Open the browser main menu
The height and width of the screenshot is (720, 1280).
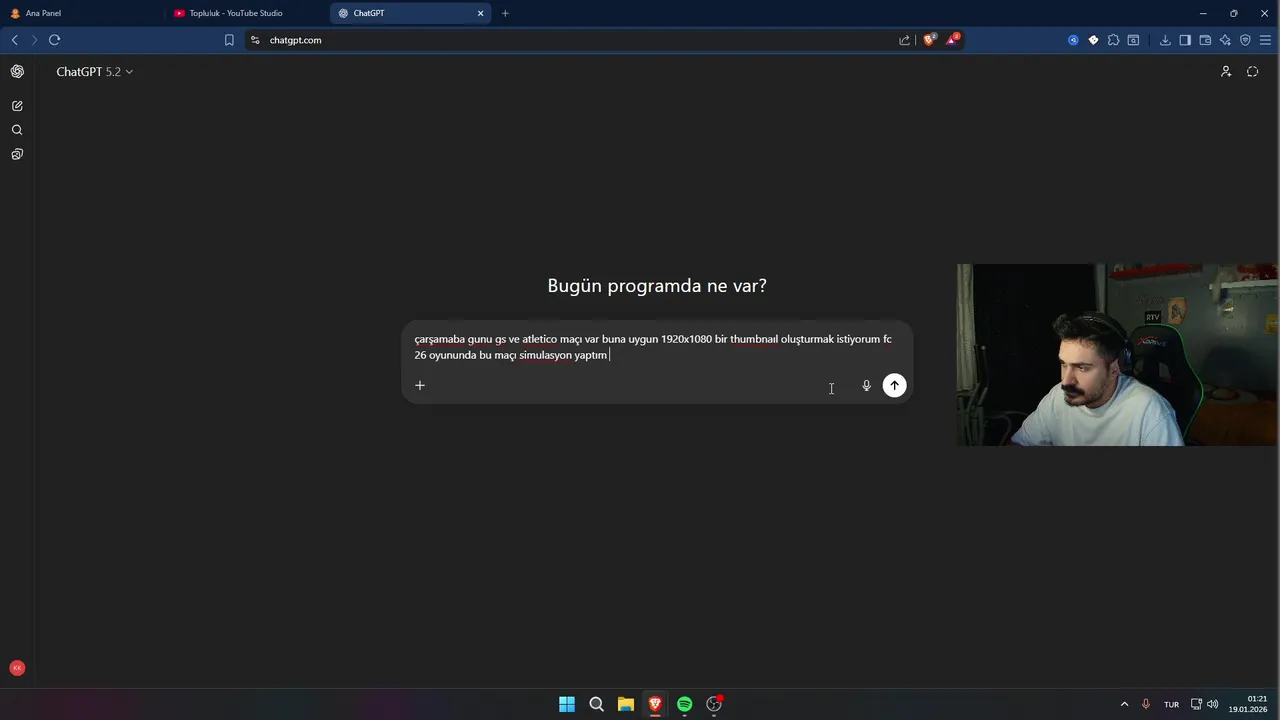pos(1265,40)
